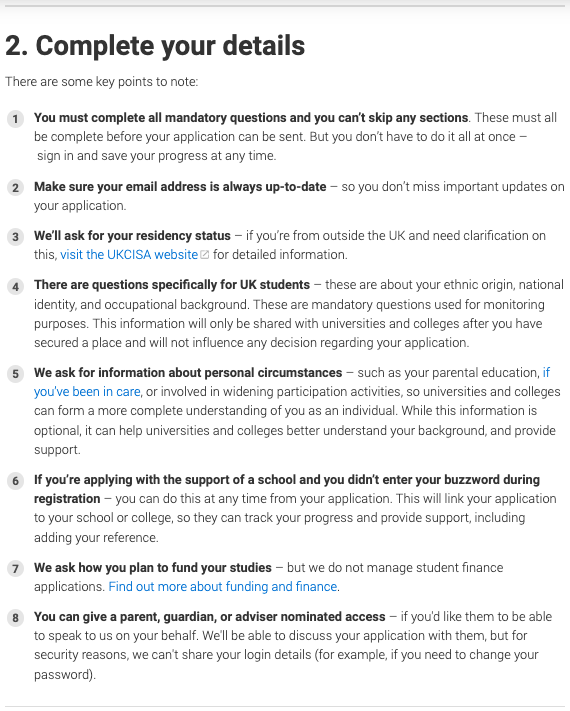This screenshot has height=711, width=570.
Task: Click the number 5 circle badge
Action: coord(15,374)
